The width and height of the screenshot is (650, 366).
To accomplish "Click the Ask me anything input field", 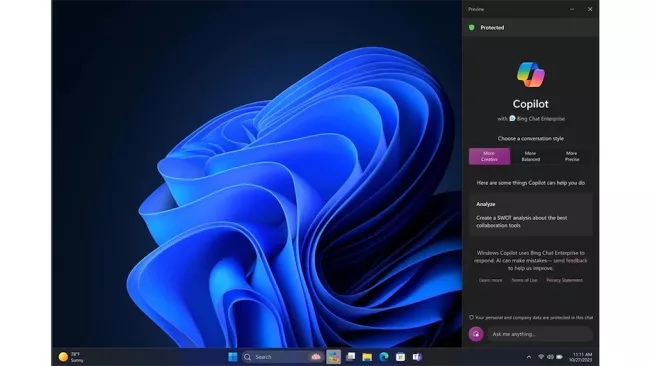I will tap(540, 334).
